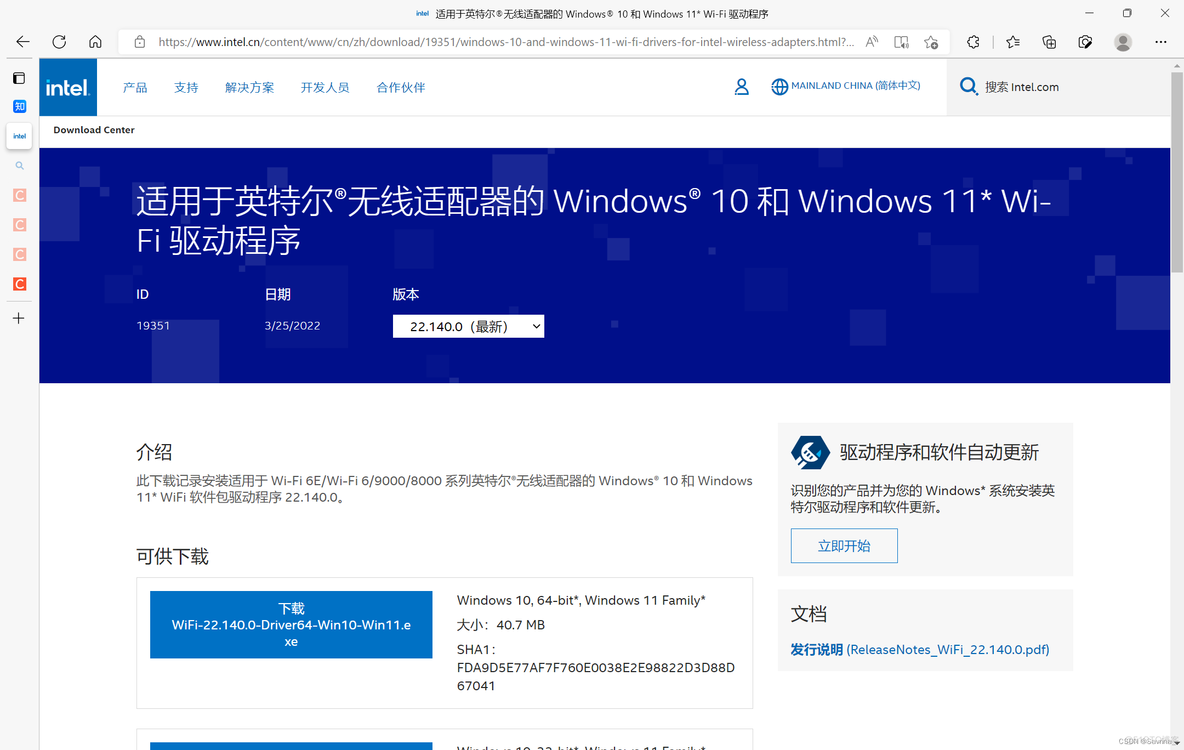
Task: Switch to the search magnifier vertical tab
Action: [20, 165]
